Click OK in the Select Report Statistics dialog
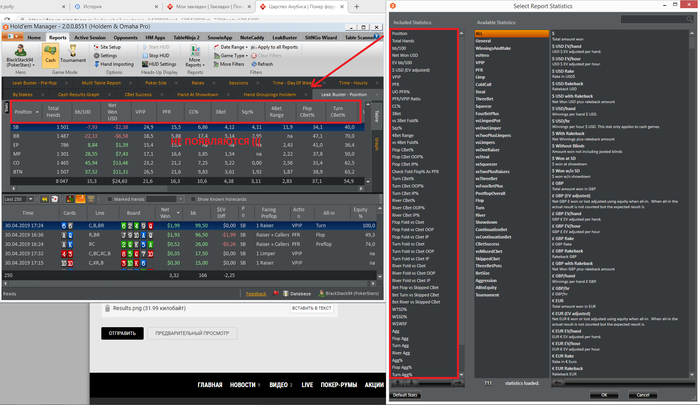 coord(604,395)
